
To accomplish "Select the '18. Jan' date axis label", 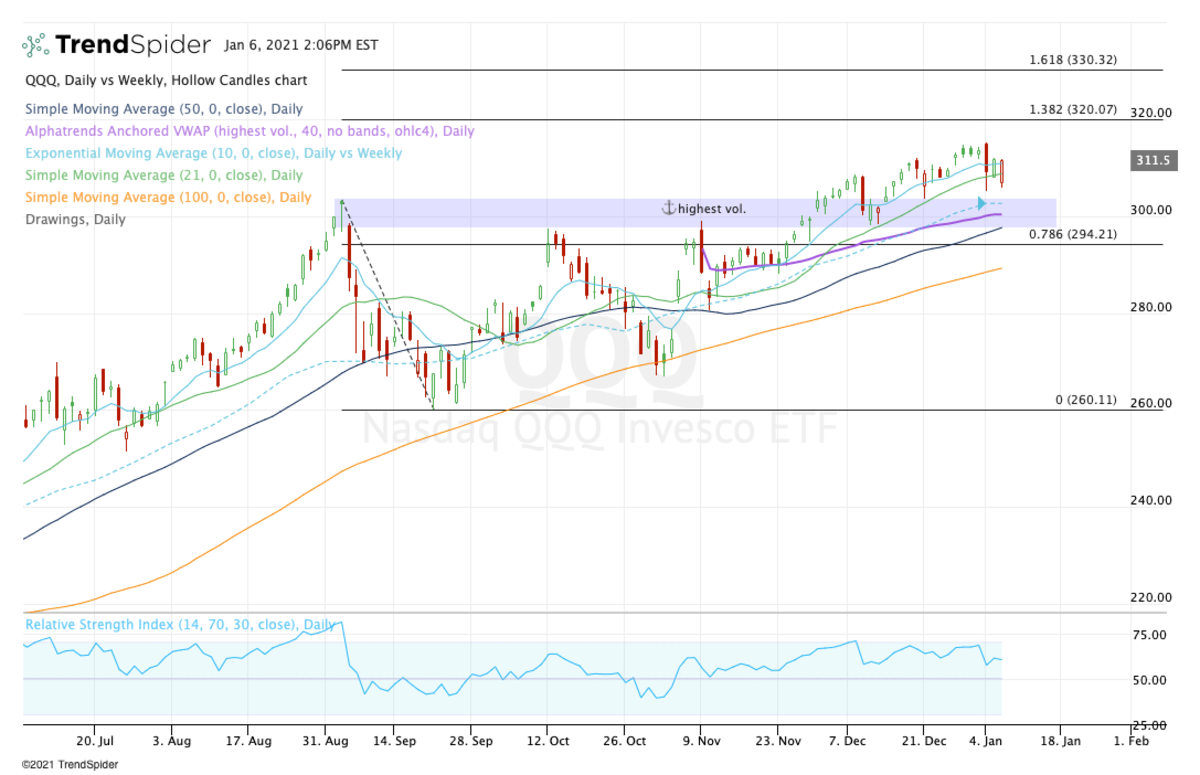I will coord(1061,741).
